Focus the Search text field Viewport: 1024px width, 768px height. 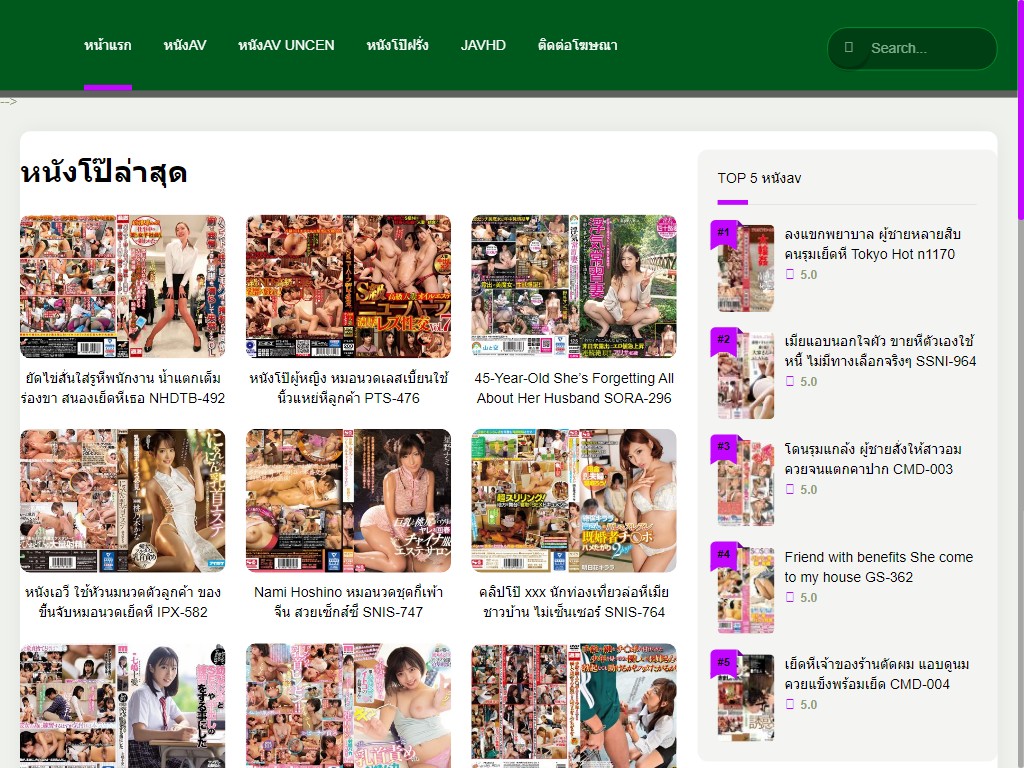pos(925,48)
